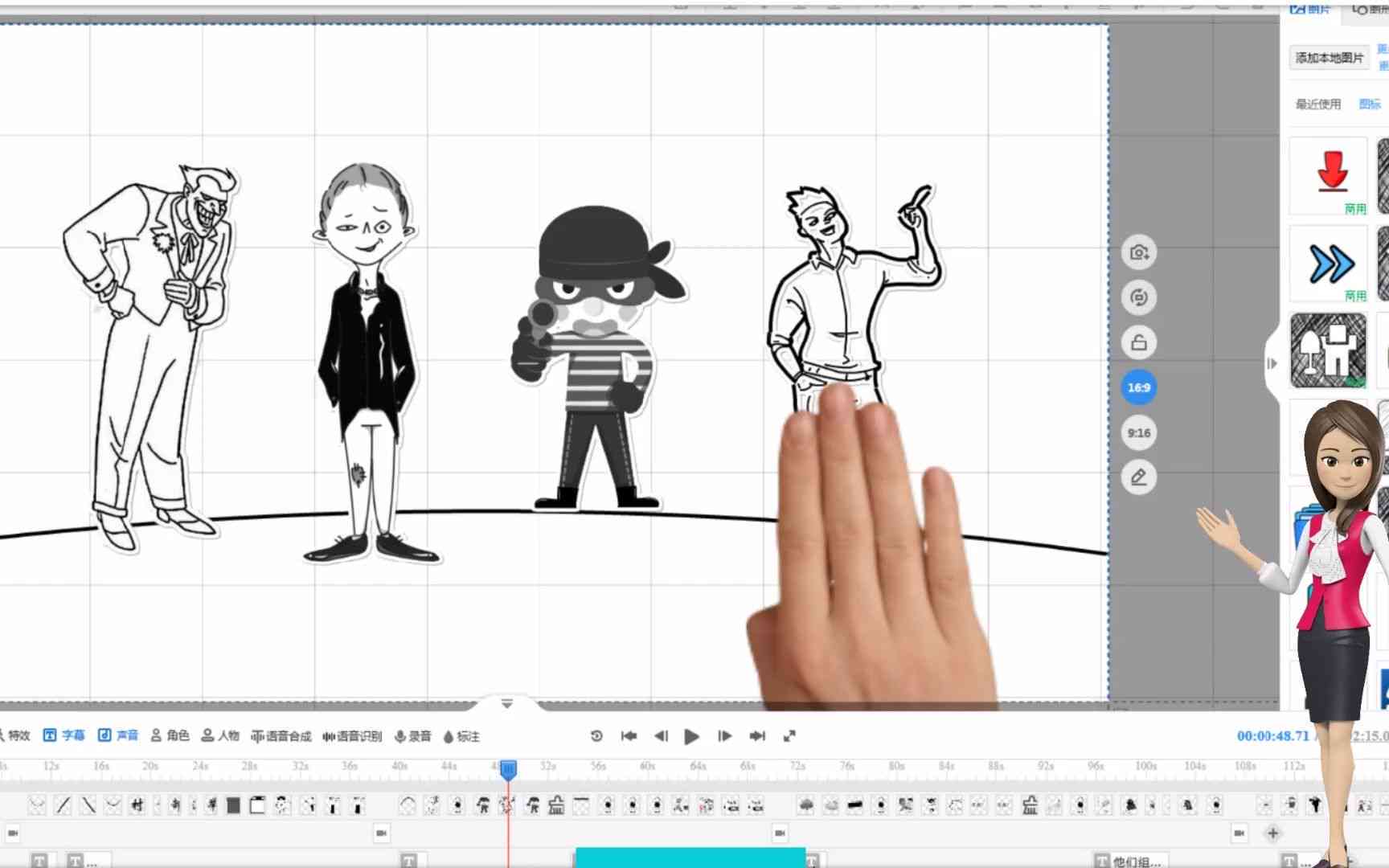Screen dimensions: 1389x868
Task: Click the 72s mark on ruler
Action: pyautogui.click(x=797, y=766)
